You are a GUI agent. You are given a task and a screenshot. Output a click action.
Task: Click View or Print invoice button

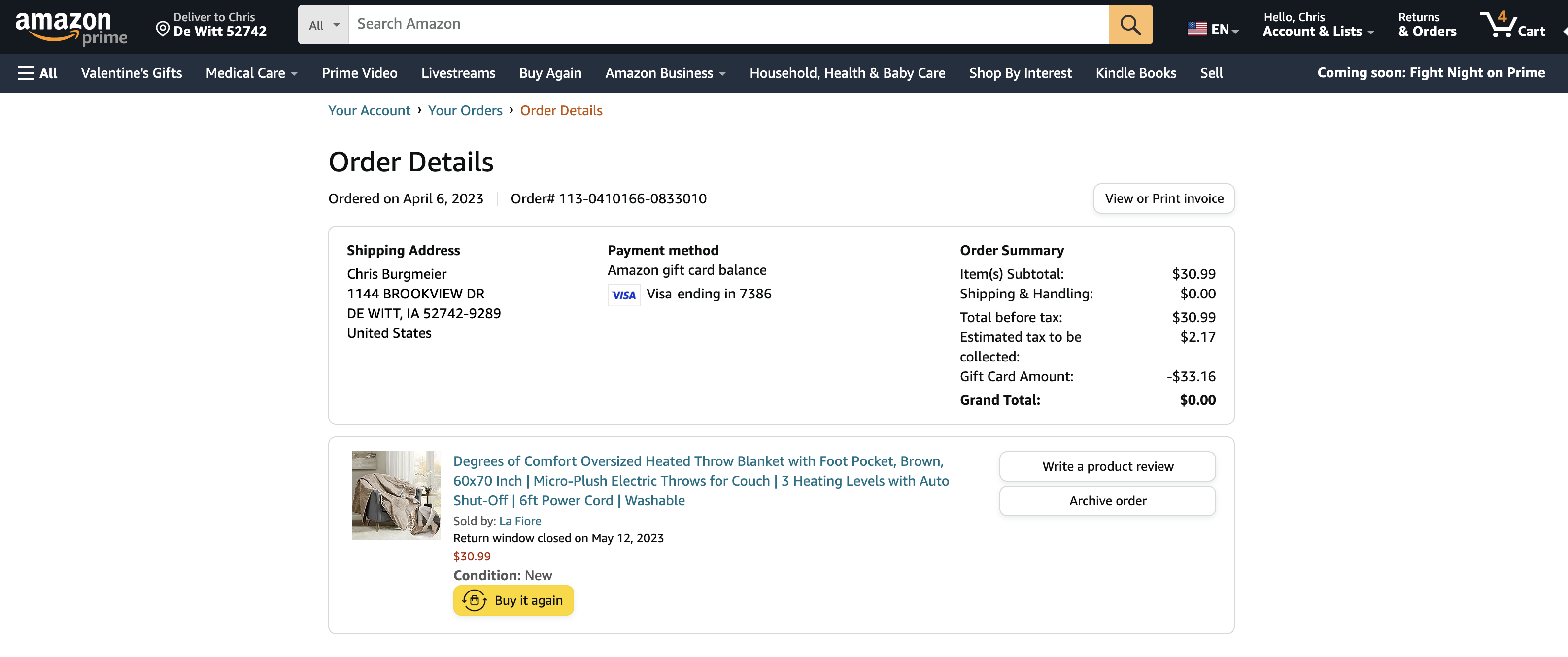(x=1164, y=198)
